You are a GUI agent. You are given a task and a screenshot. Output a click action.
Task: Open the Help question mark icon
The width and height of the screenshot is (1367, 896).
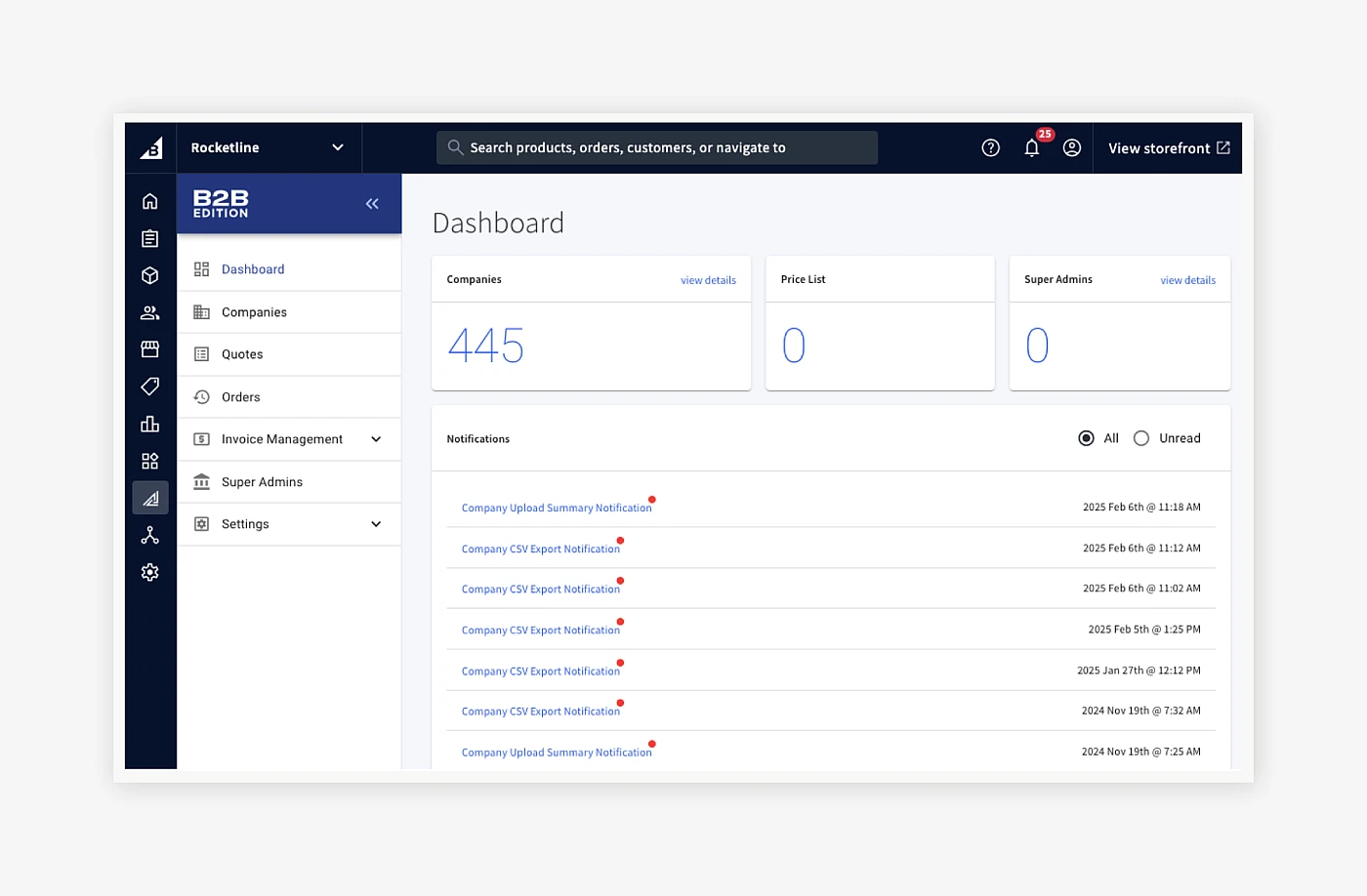click(990, 147)
